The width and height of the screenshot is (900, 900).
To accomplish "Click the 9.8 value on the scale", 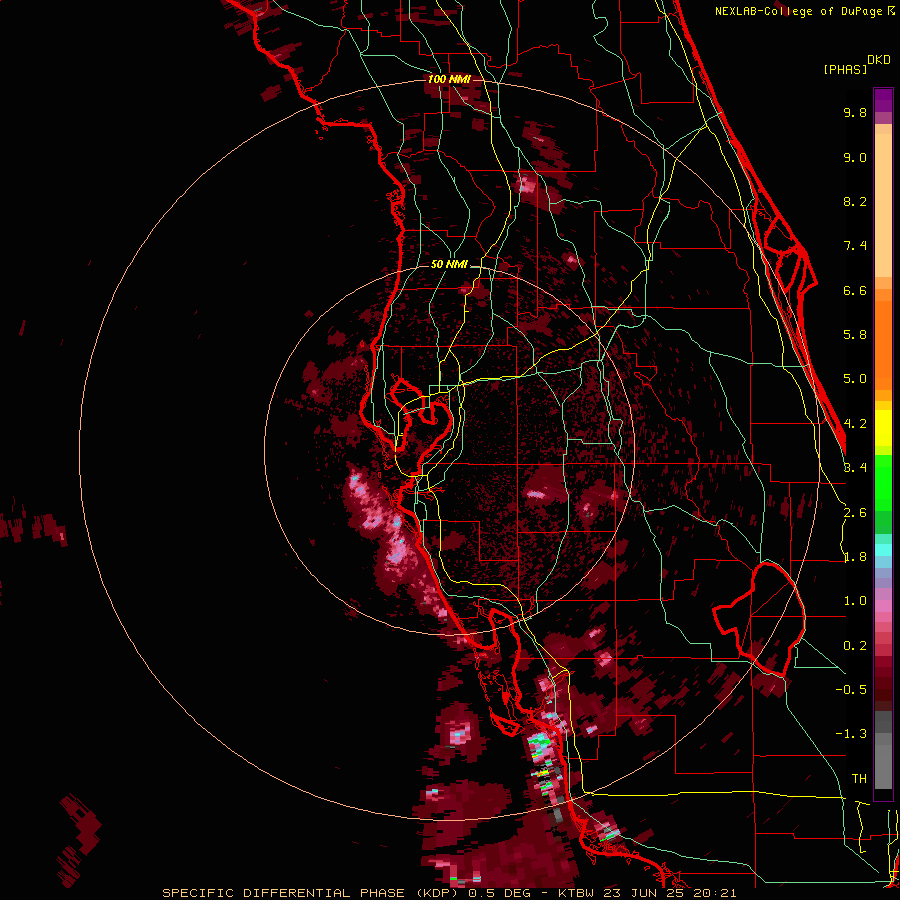I will pos(855,112).
